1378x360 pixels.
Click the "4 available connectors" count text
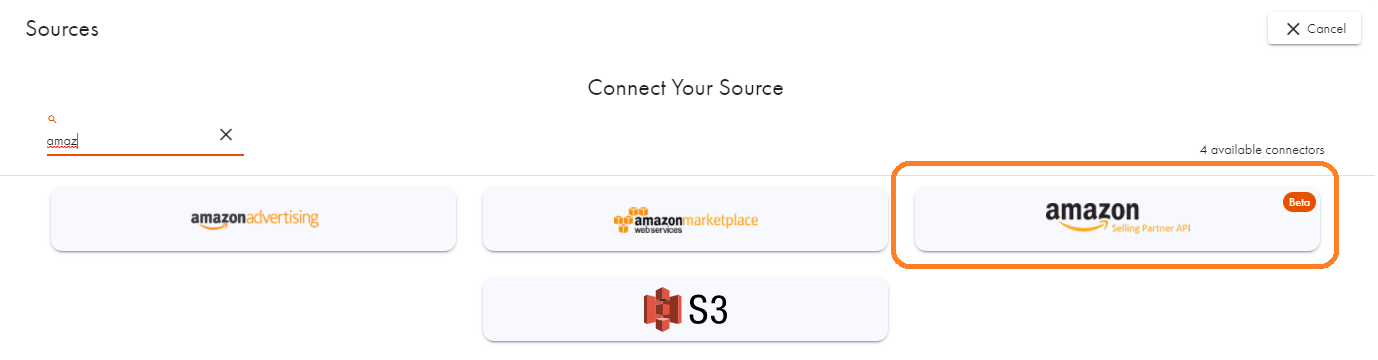tap(1262, 150)
